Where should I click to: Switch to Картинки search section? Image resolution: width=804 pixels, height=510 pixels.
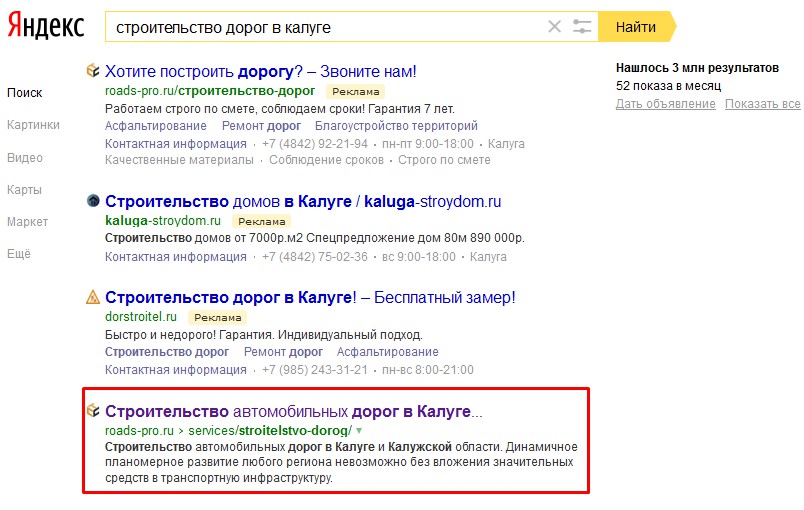33,125
